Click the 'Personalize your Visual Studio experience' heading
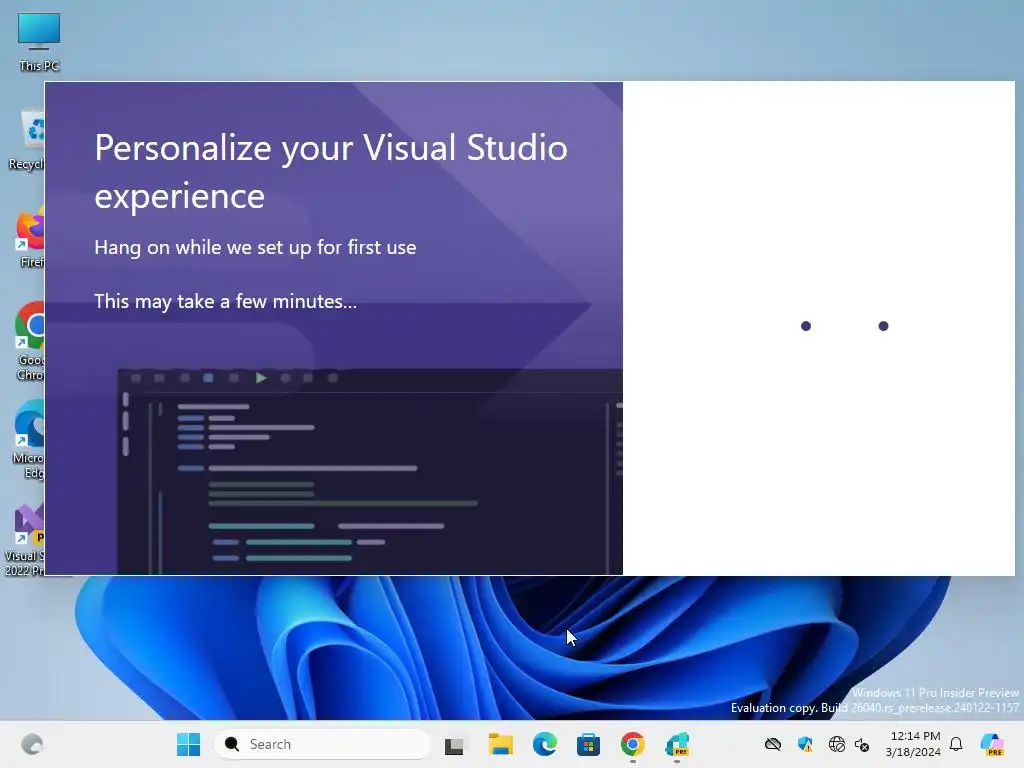Viewport: 1024px width, 768px height. (x=330, y=171)
